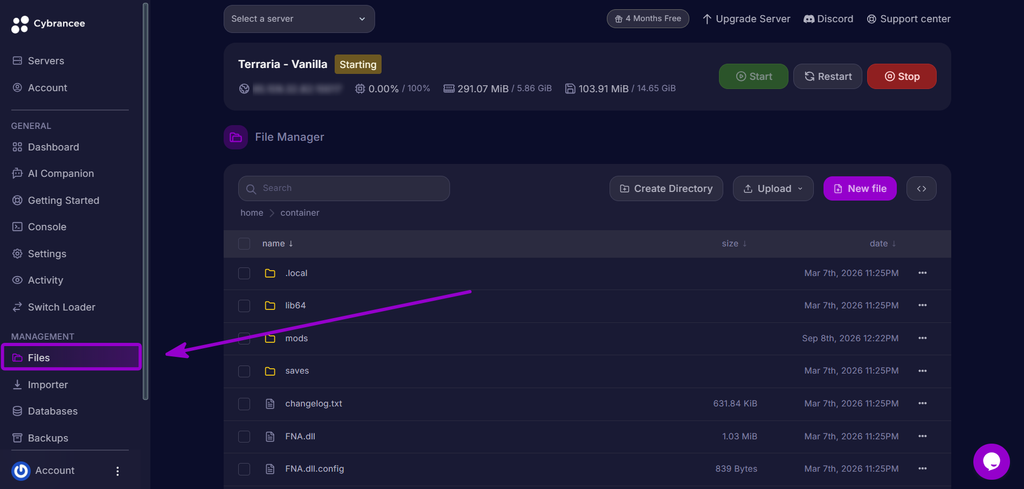Click the Upgrade Server link
The width and height of the screenshot is (1024, 489).
click(x=746, y=19)
